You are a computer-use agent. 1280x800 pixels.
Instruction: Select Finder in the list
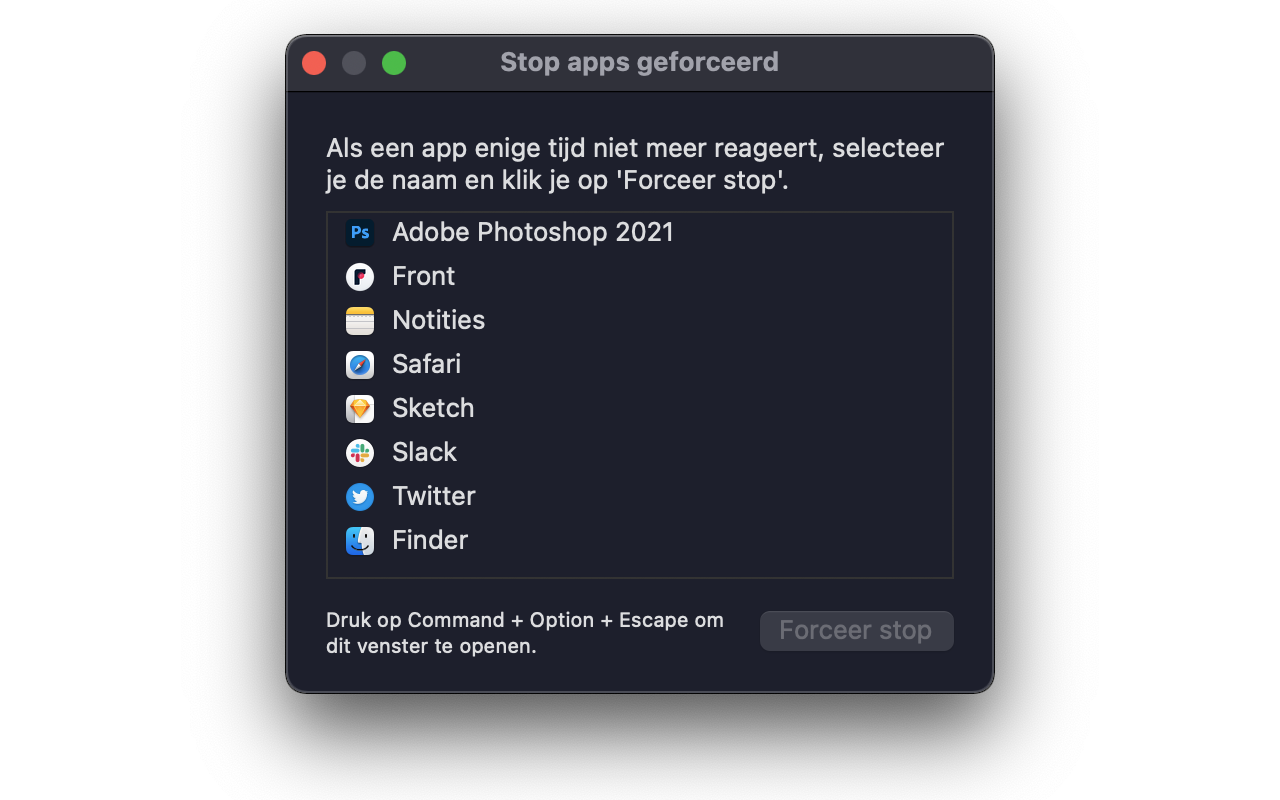pos(640,541)
